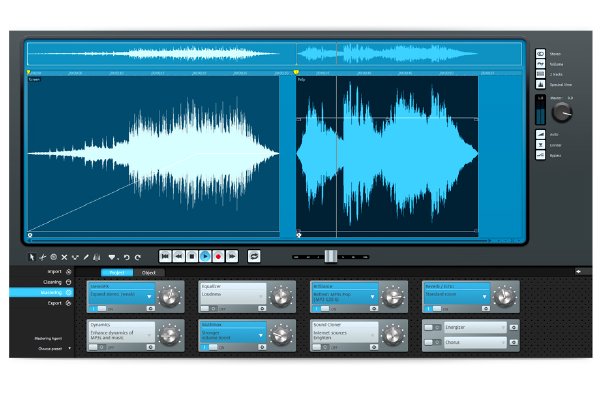600x395 pixels.
Task: Switch to the Object tab
Action: point(149,273)
